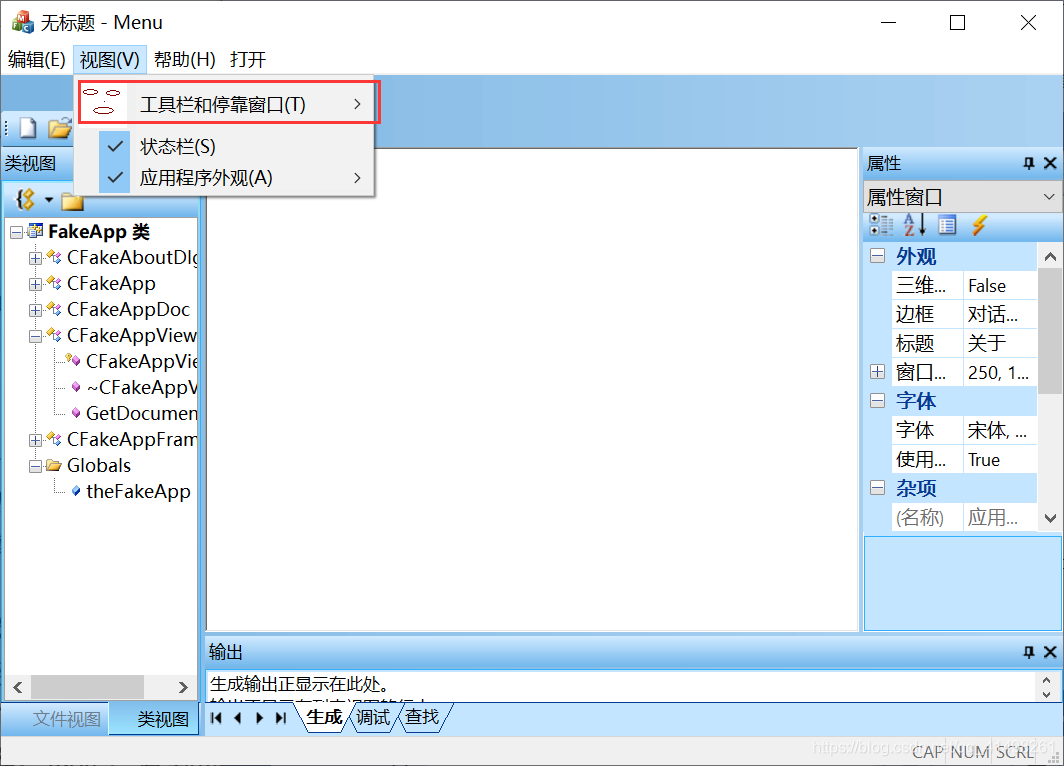
Task: Click the 宋体 font value cell
Action: tap(1000, 430)
